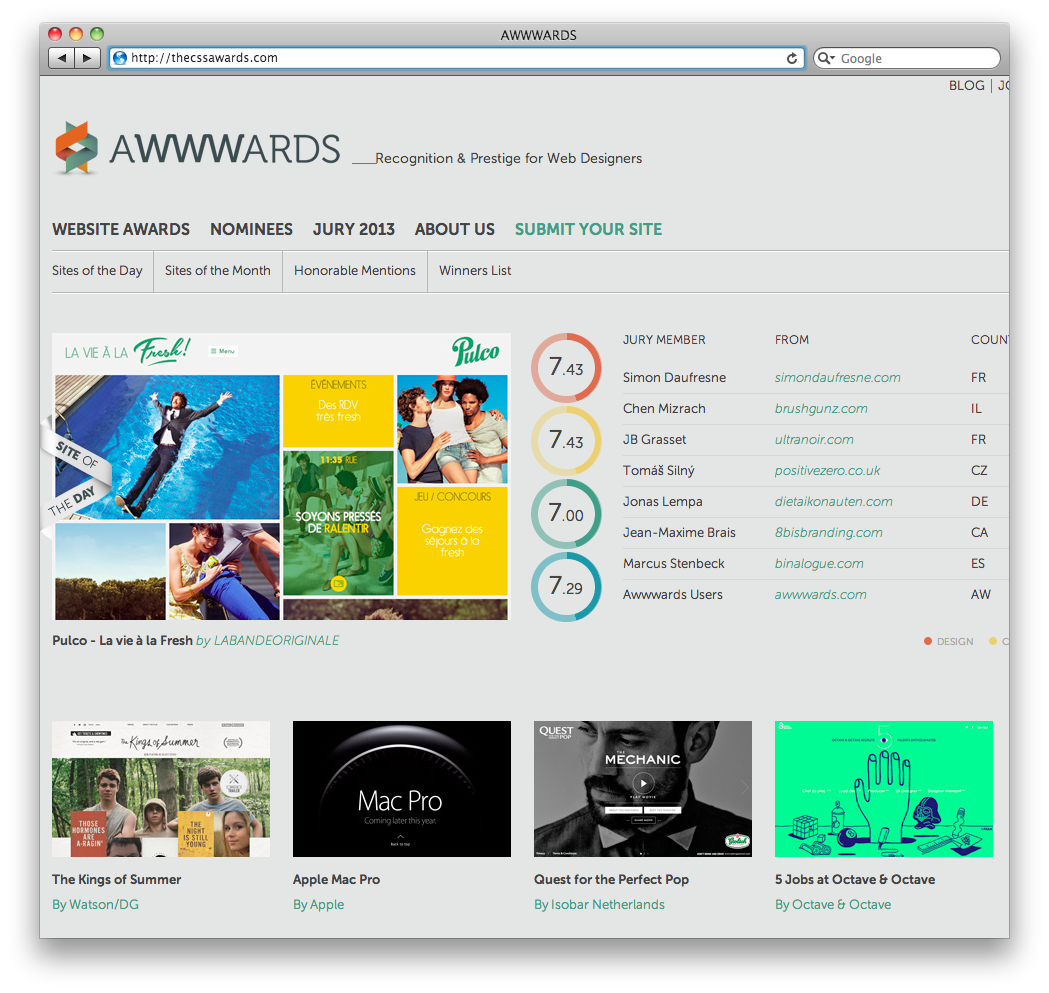Open awwwards.com link in jury table

tap(820, 594)
